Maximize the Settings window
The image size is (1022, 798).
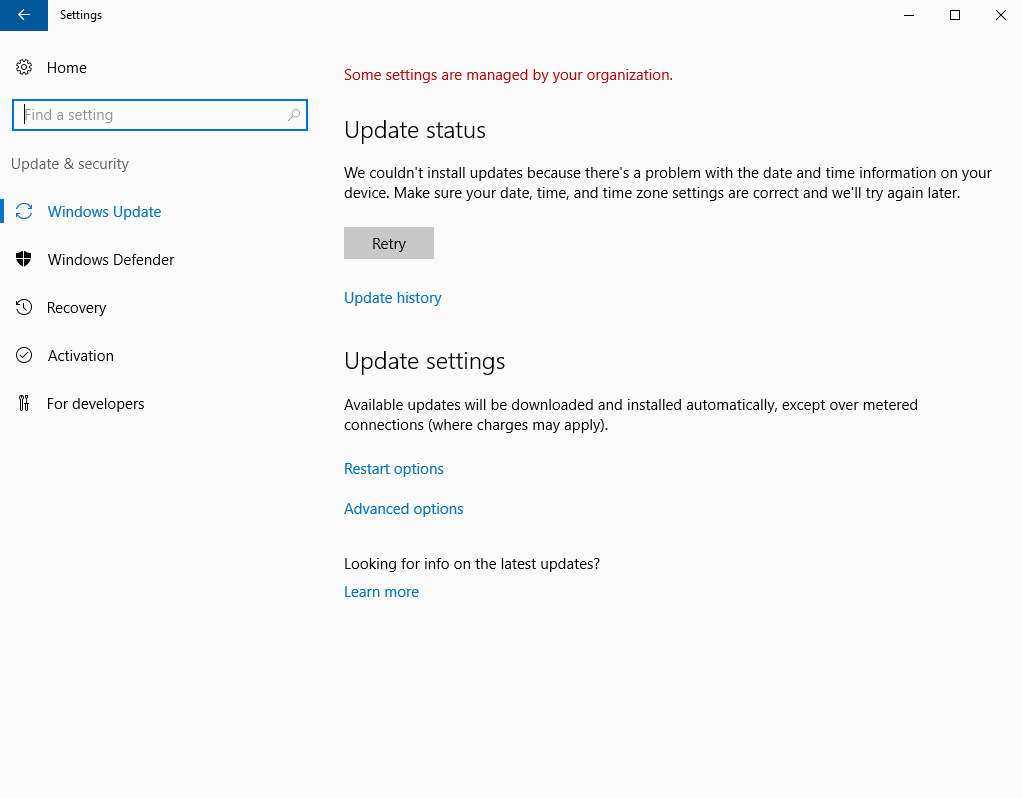[x=955, y=15]
